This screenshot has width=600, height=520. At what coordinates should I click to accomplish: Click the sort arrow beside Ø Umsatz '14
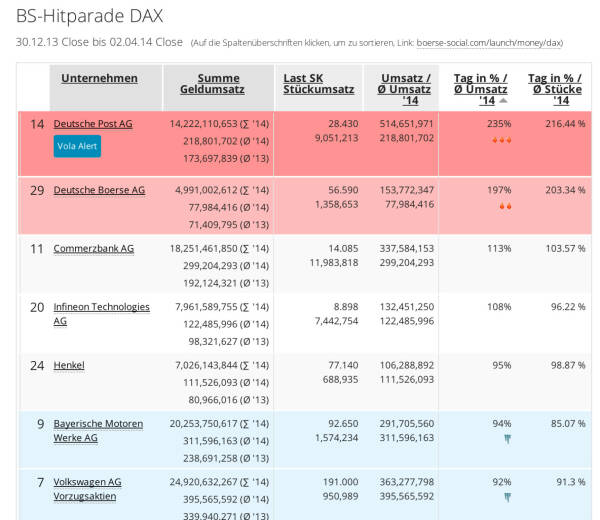click(x=503, y=101)
